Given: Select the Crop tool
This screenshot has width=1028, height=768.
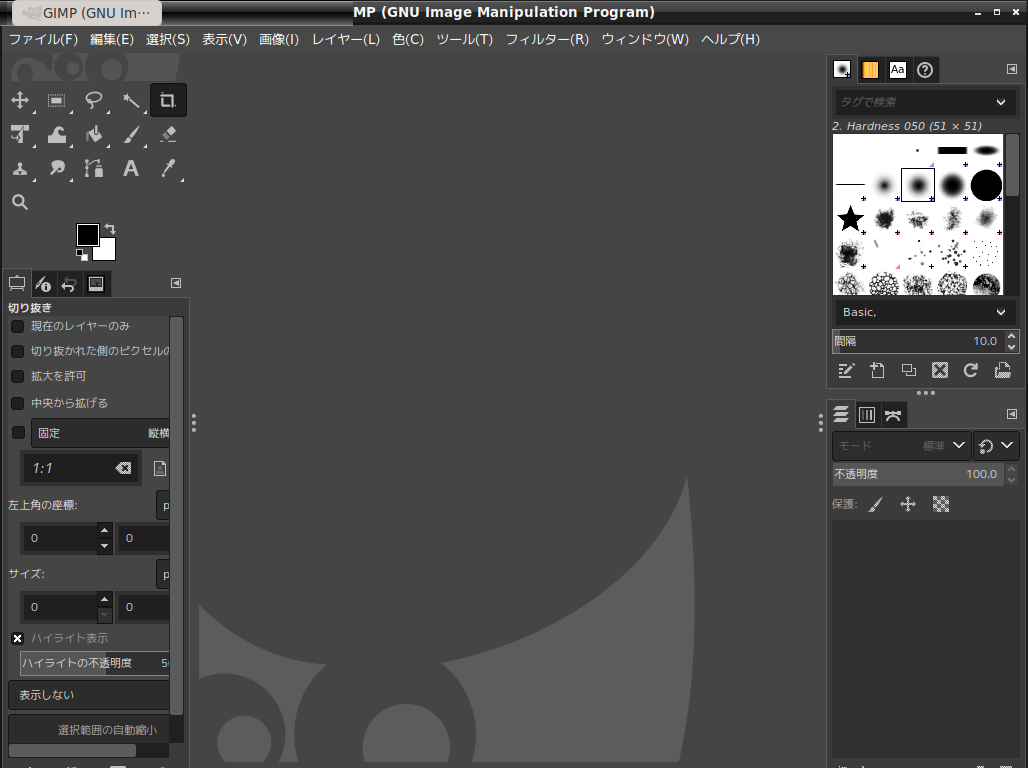Looking at the screenshot, I should [168, 100].
